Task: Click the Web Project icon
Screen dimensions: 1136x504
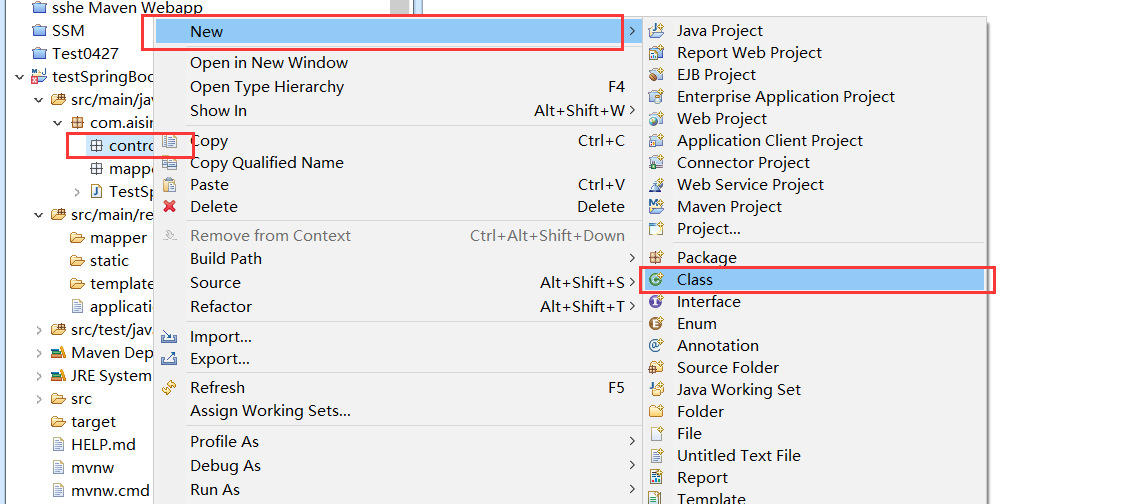Action: pyautogui.click(x=656, y=119)
